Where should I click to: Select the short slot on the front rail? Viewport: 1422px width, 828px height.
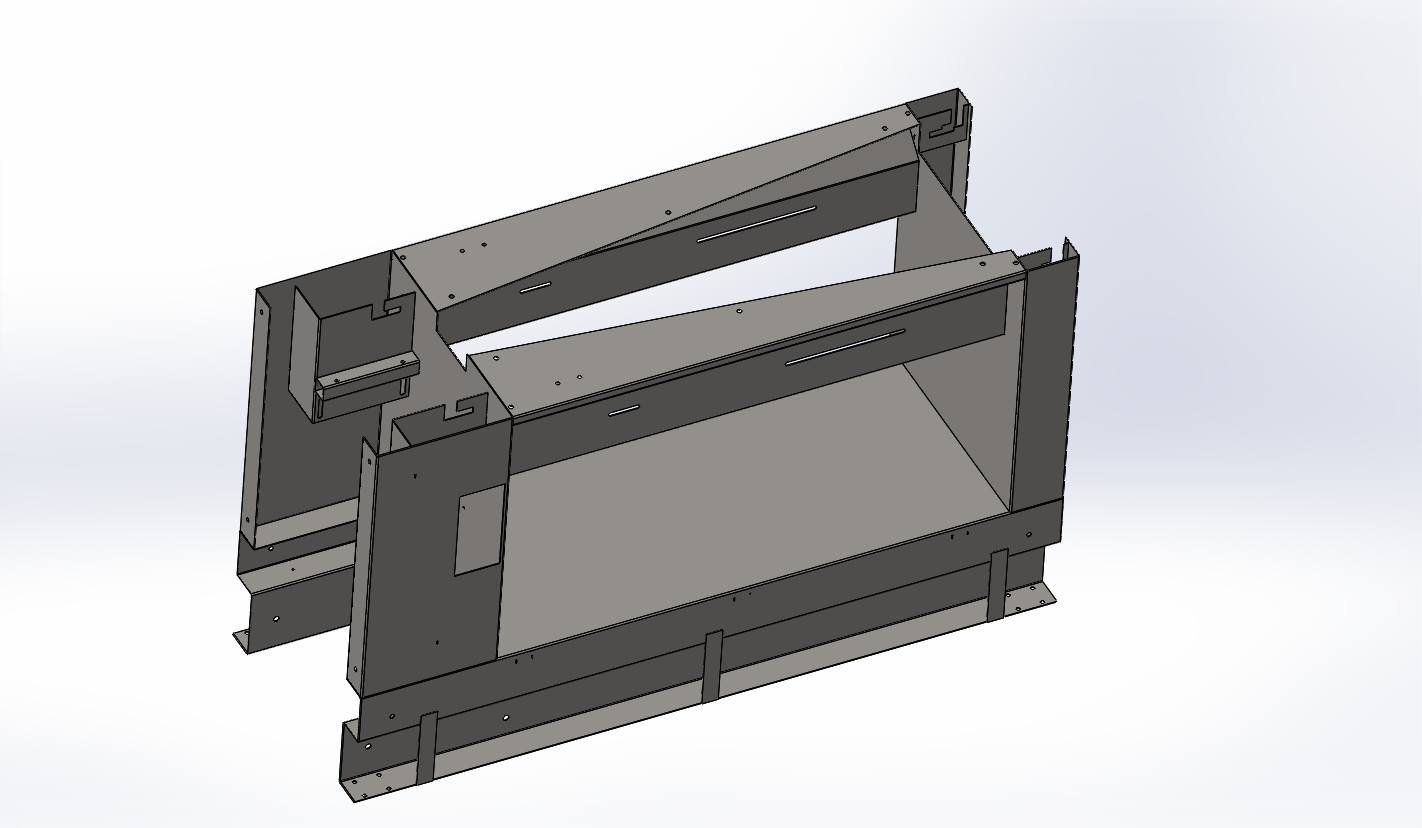pos(624,410)
